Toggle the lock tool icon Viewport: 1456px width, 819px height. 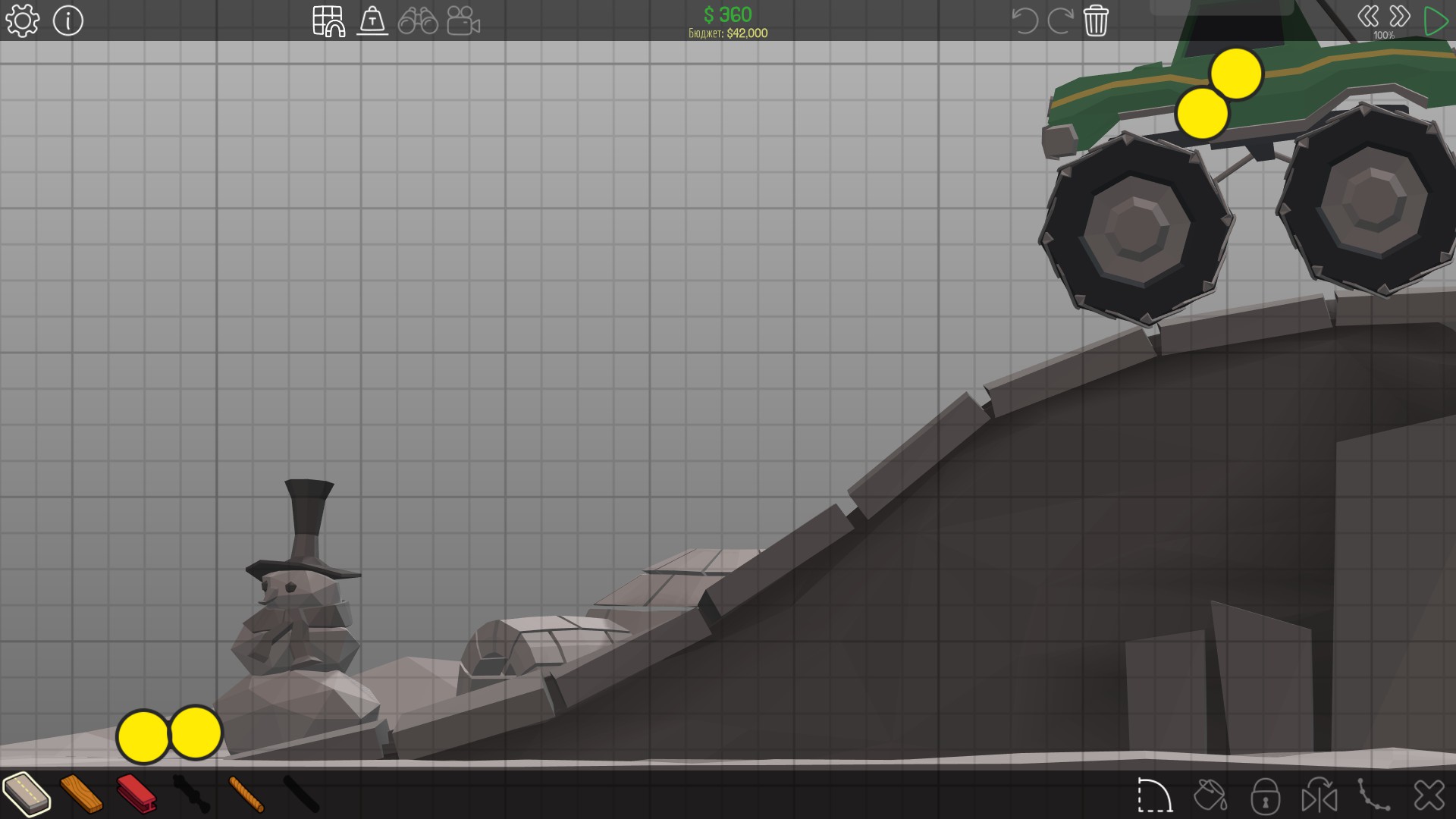[1265, 795]
